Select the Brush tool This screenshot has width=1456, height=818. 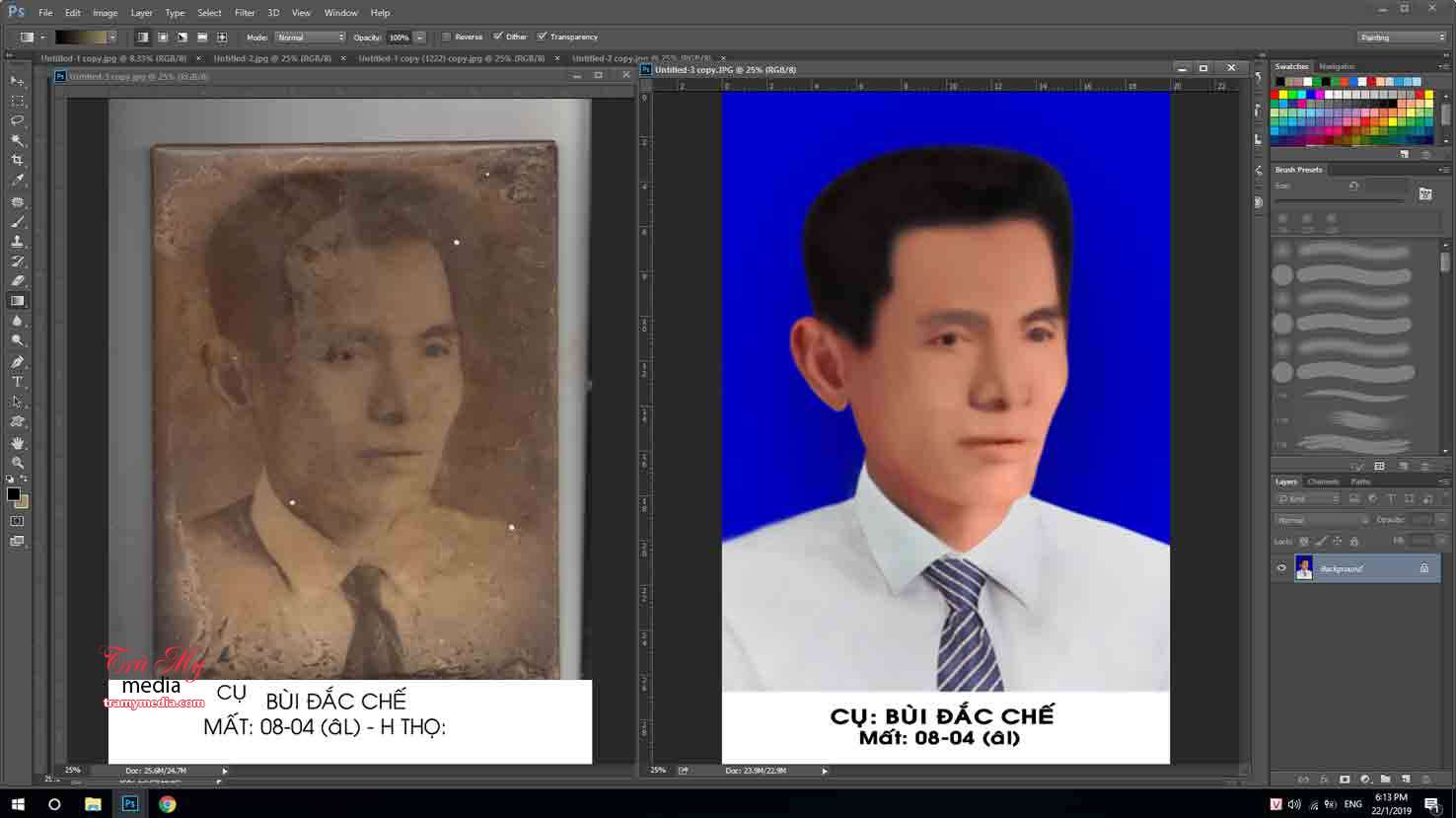pyautogui.click(x=17, y=222)
